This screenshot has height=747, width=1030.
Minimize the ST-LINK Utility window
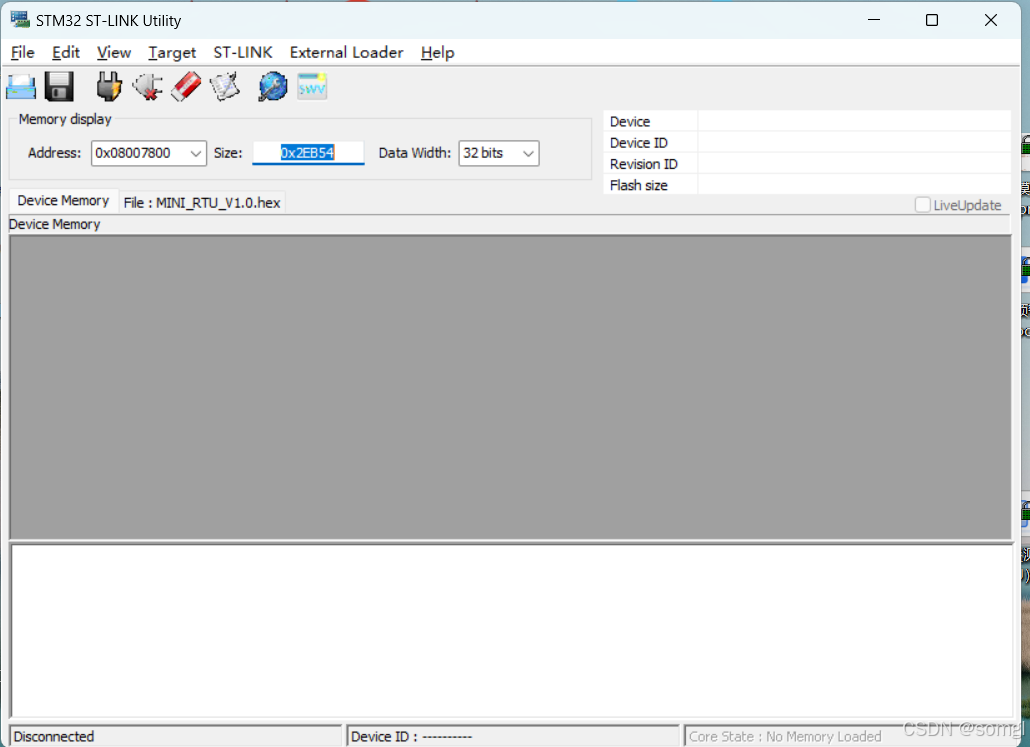tap(874, 20)
